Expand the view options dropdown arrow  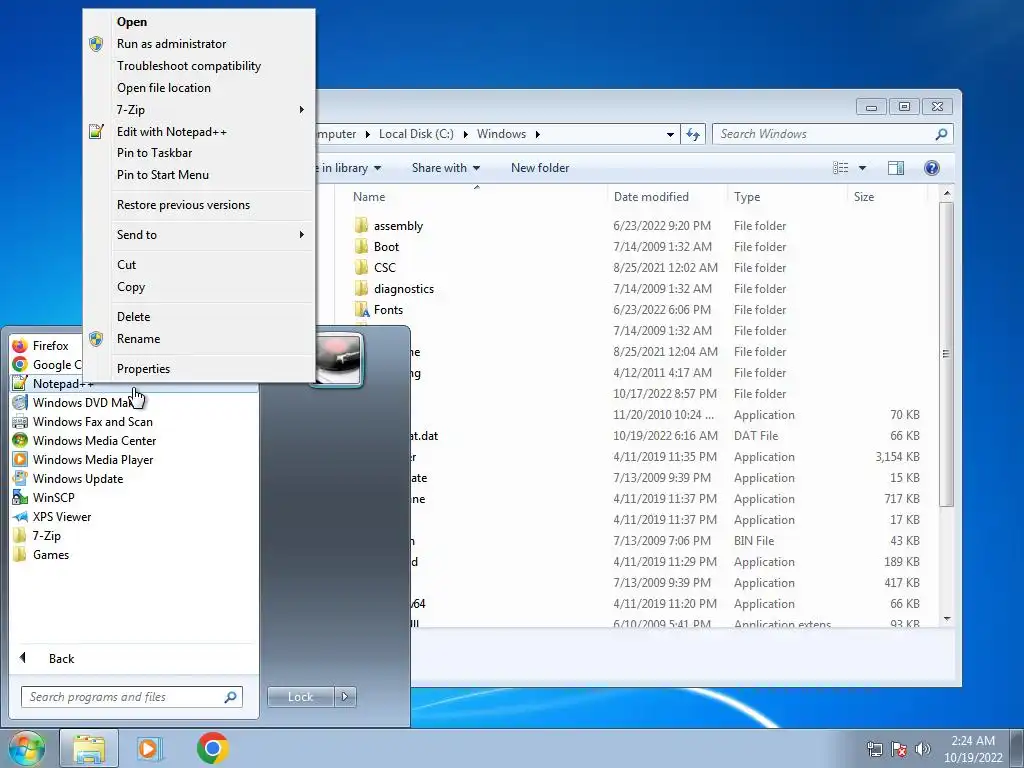pyautogui.click(x=862, y=168)
